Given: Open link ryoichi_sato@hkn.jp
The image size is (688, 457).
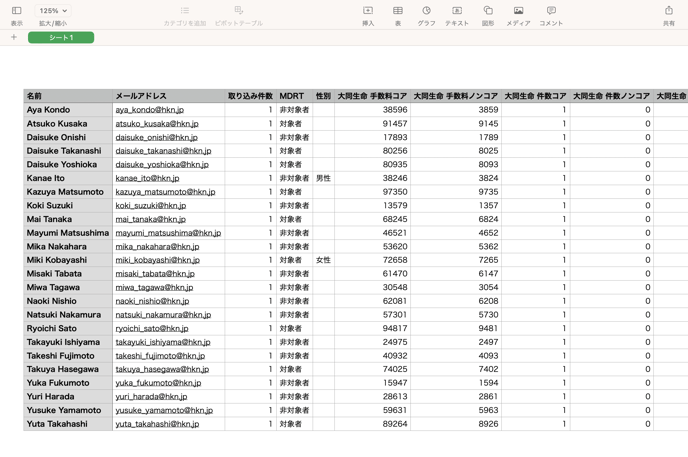Looking at the screenshot, I should [152, 328].
